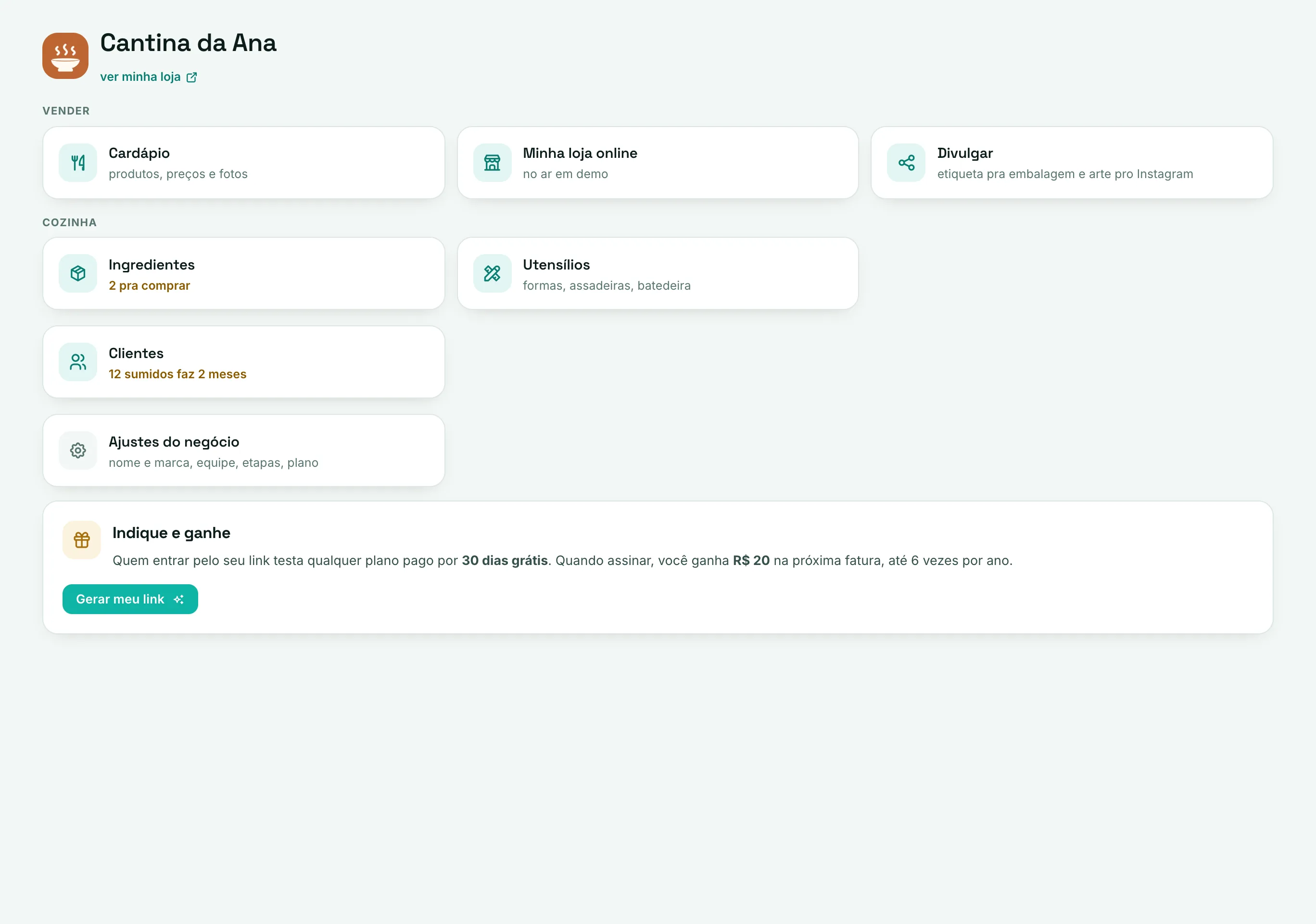Image resolution: width=1316 pixels, height=924 pixels.
Task: Click 'produtos, preços e fotos' subtitle
Action: click(178, 174)
